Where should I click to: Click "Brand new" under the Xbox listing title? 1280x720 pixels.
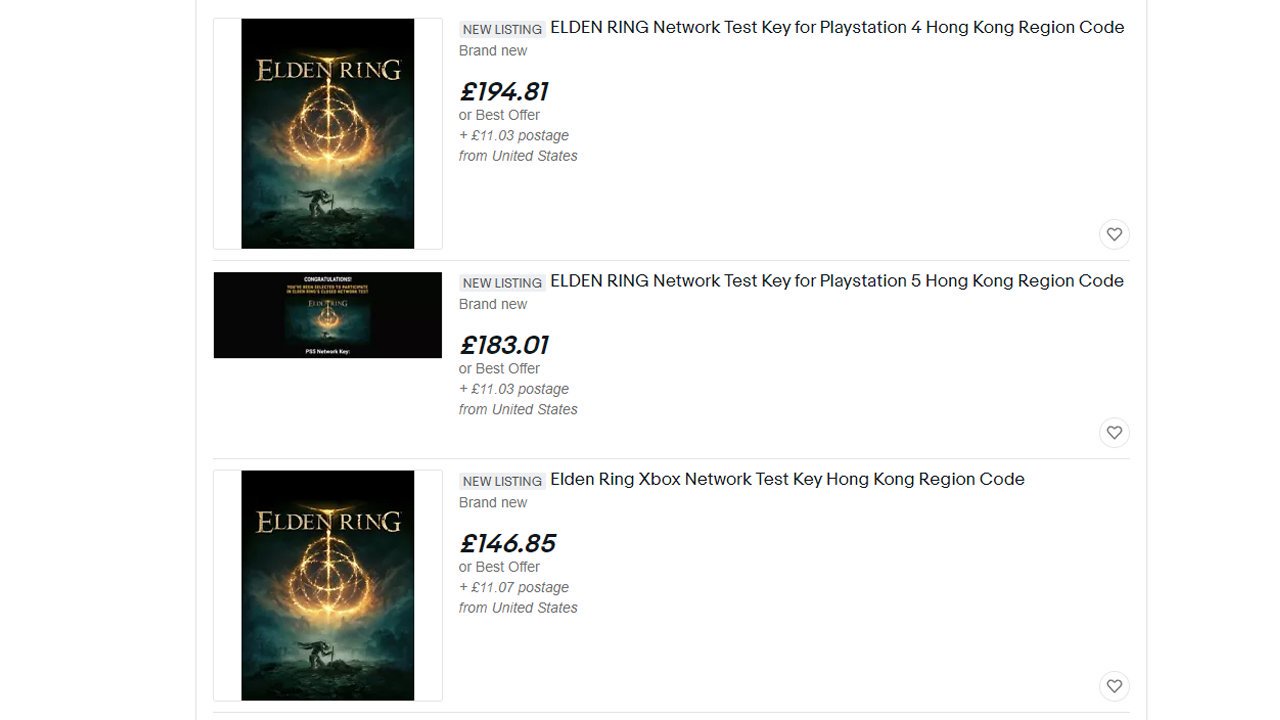(x=493, y=502)
